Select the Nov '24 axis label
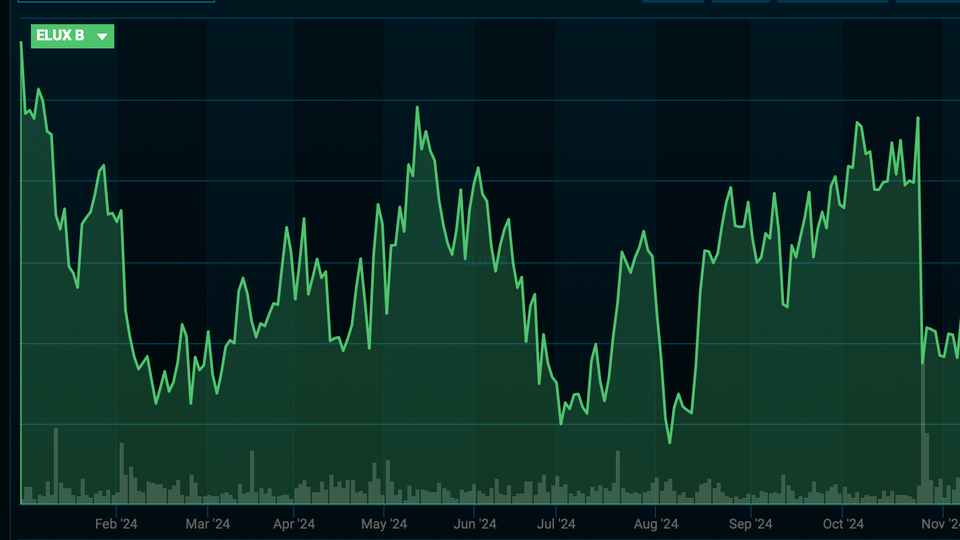This screenshot has height=540, width=960. click(939, 524)
